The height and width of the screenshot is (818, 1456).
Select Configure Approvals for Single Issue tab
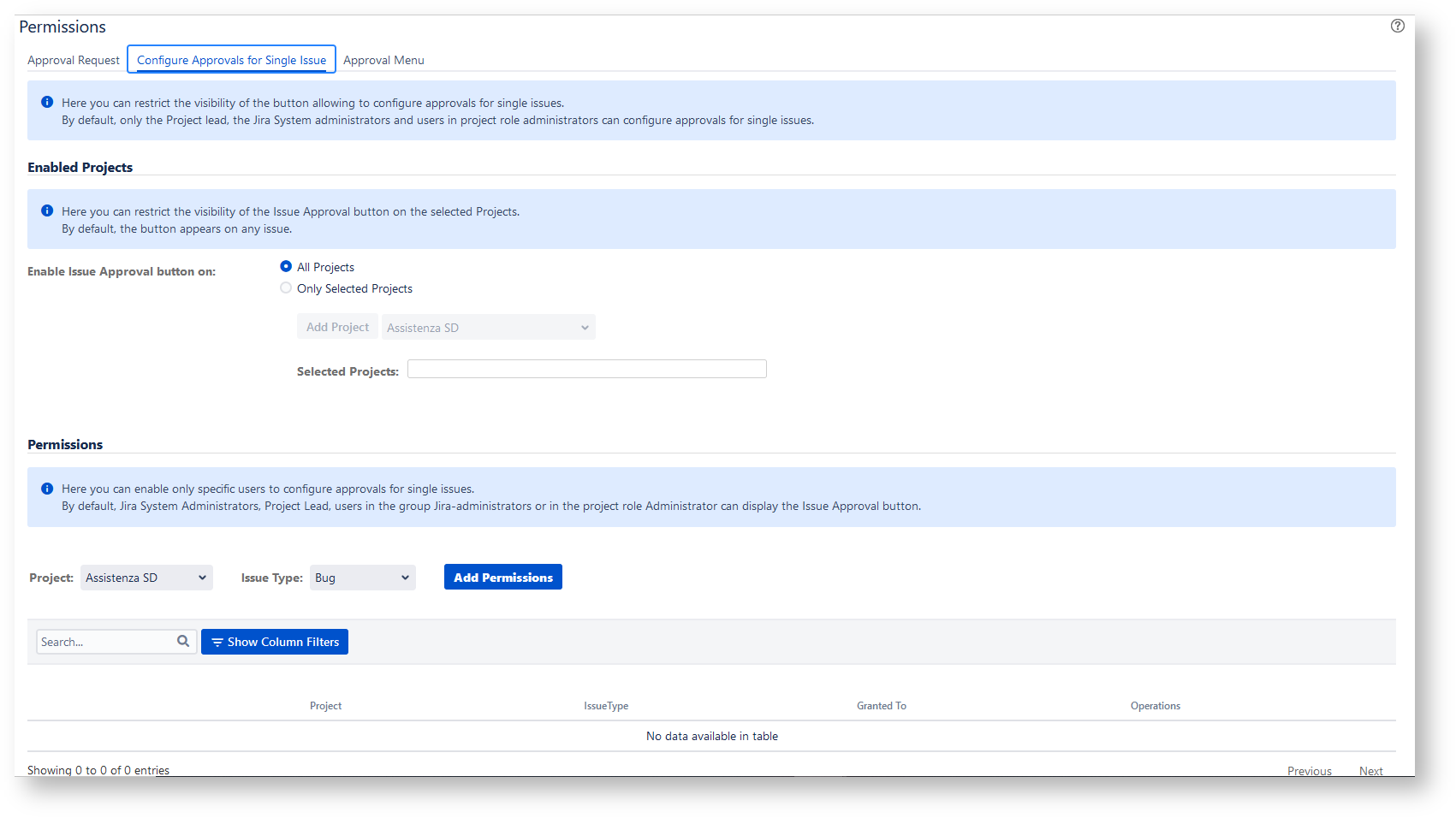click(231, 60)
